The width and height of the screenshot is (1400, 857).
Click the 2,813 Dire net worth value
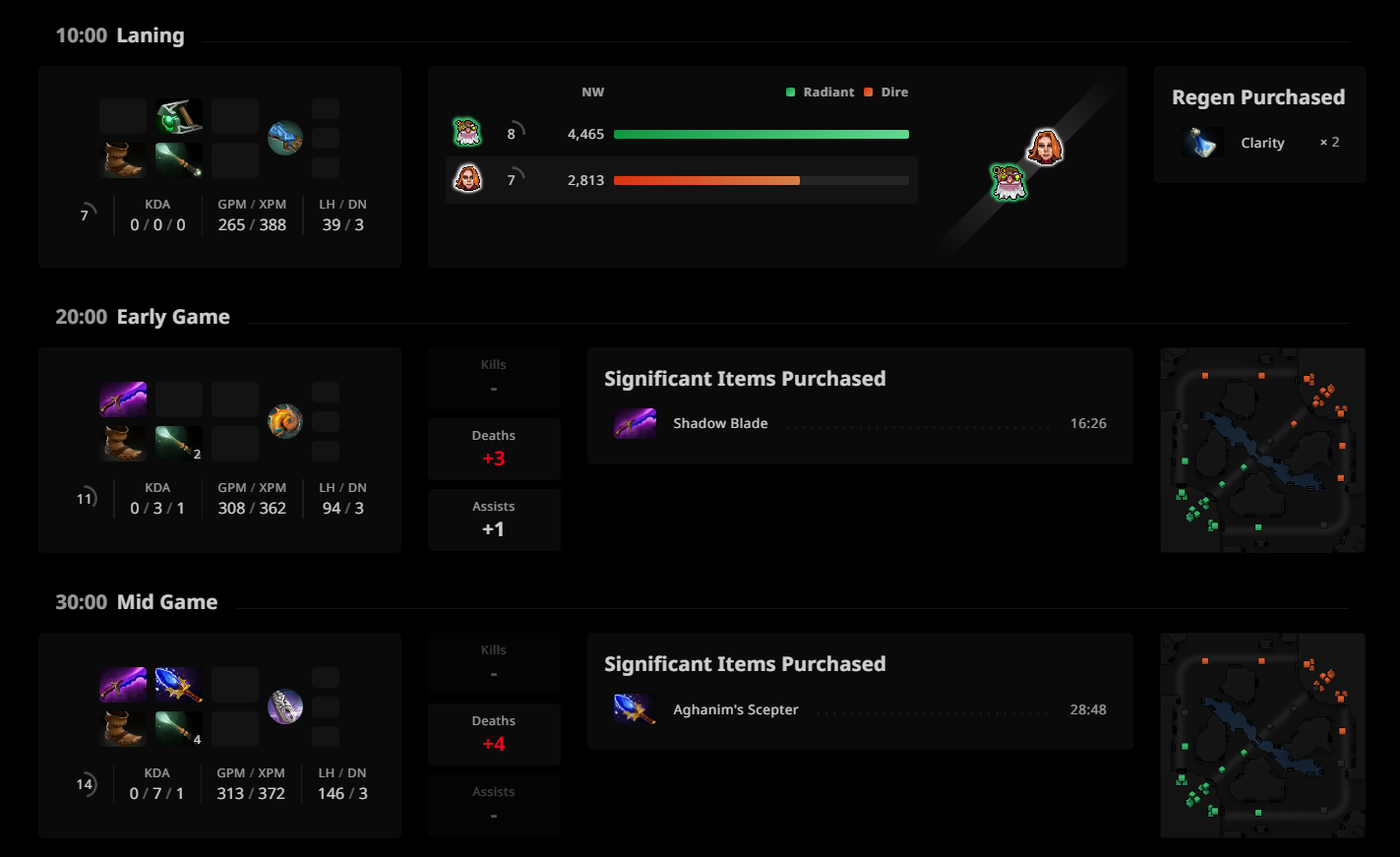pyautogui.click(x=585, y=180)
